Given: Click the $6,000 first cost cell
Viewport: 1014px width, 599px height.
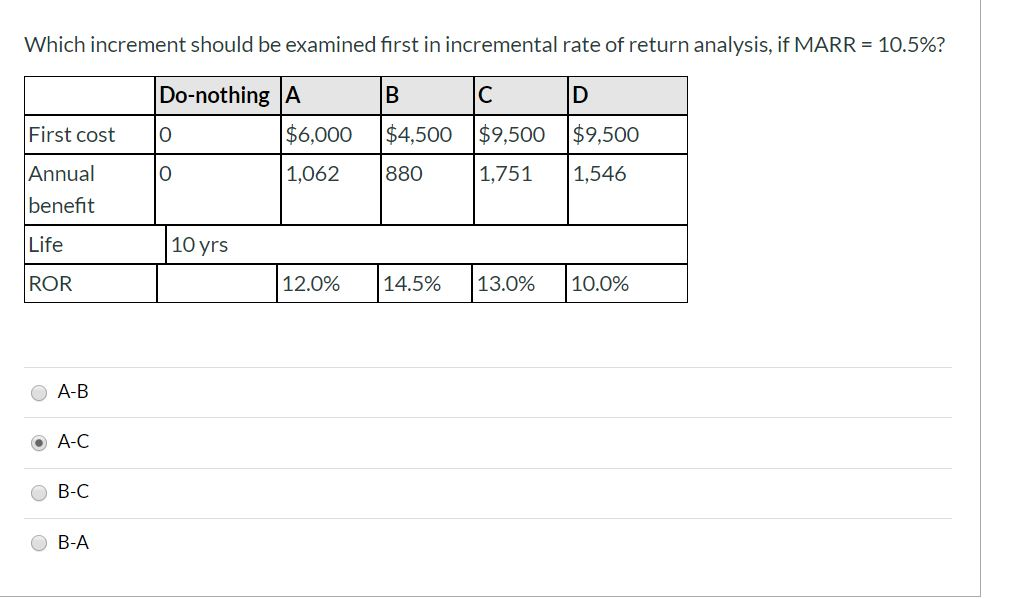Looking at the screenshot, I should pos(318,133).
